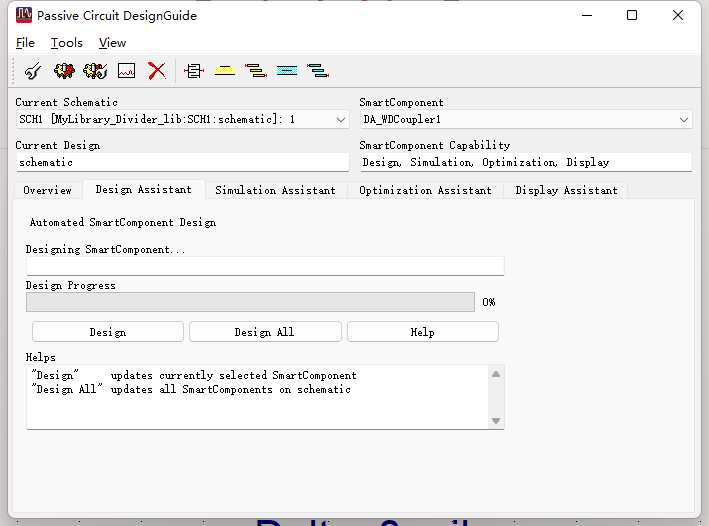709x526 pixels.
Task: Click the gears-with-wrench Optimize toolbar icon
Action: tap(95, 71)
